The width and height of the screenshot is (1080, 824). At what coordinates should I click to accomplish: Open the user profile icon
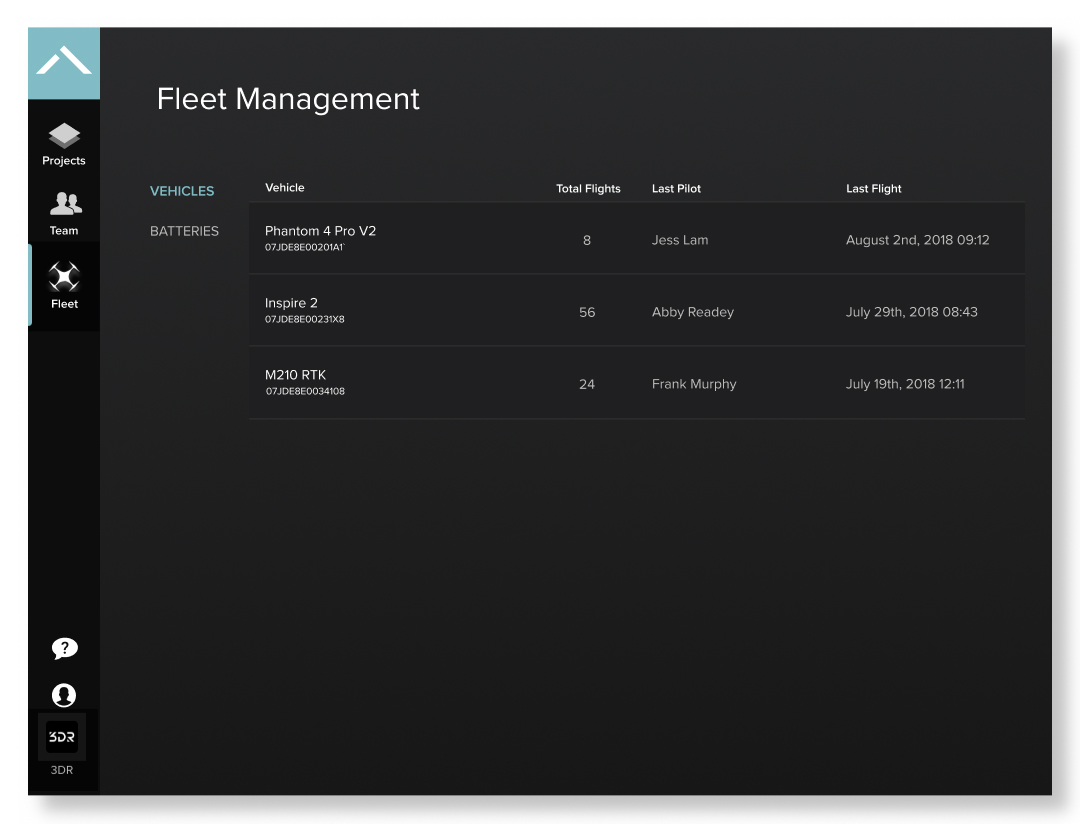tap(64, 695)
